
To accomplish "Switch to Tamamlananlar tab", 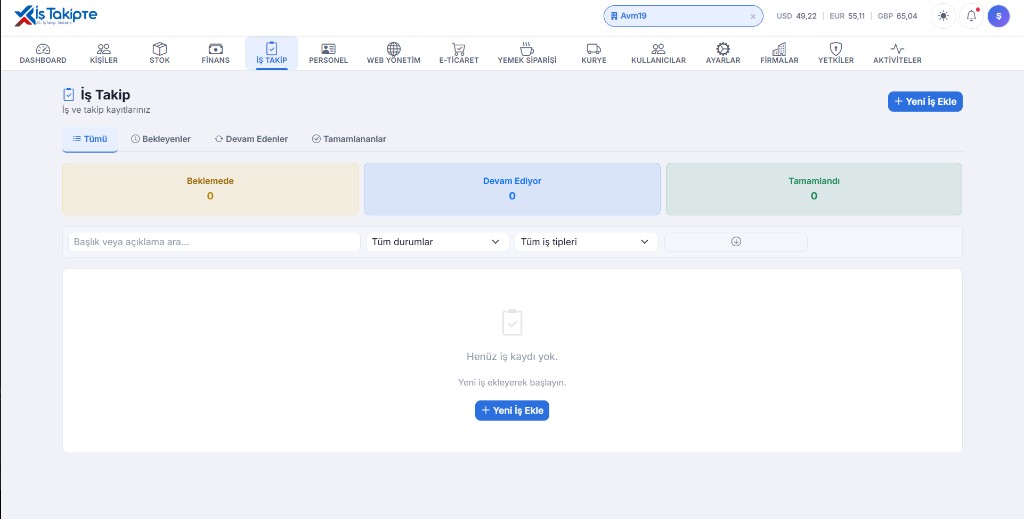I will (x=349, y=139).
